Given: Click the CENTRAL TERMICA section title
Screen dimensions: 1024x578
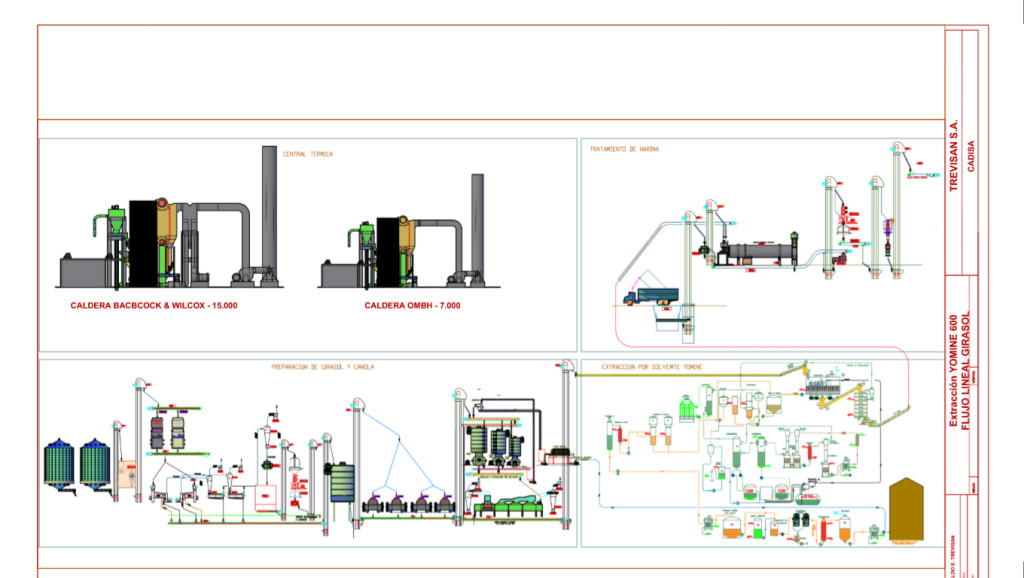Looking at the screenshot, I should (308, 154).
